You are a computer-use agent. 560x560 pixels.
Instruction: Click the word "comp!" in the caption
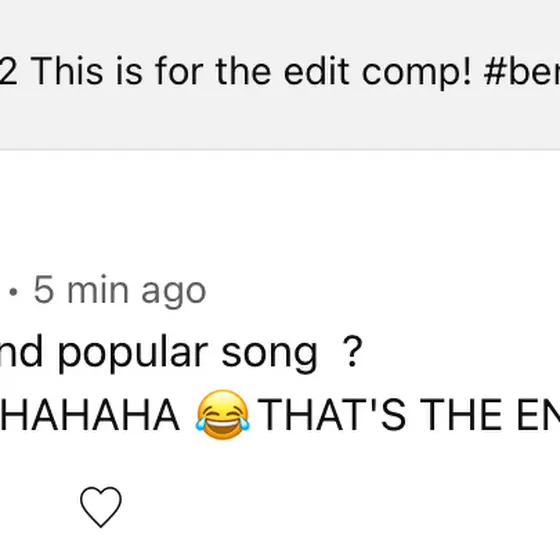(x=416, y=73)
